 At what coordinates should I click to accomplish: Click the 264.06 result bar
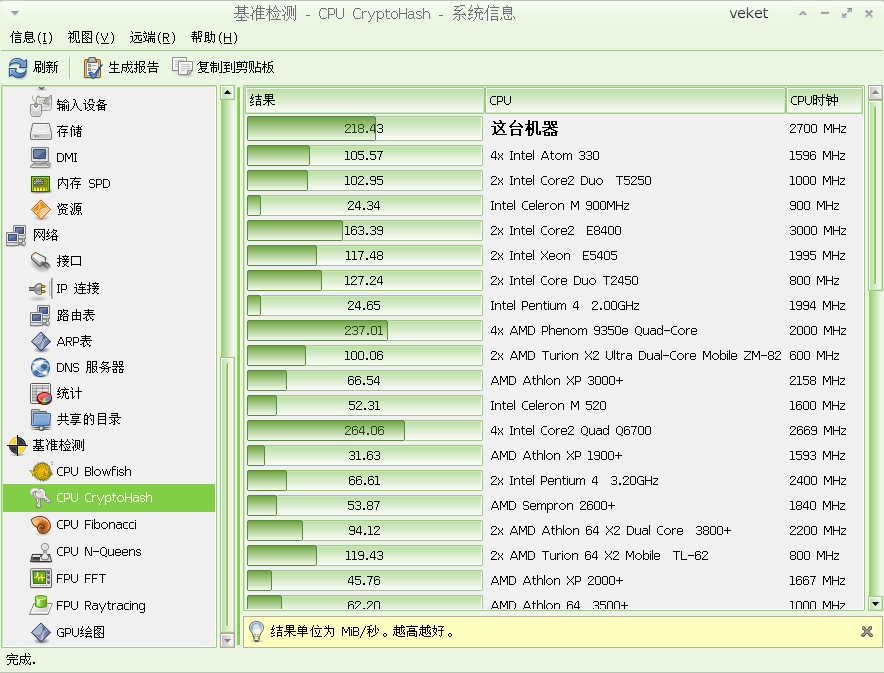pyautogui.click(x=365, y=431)
